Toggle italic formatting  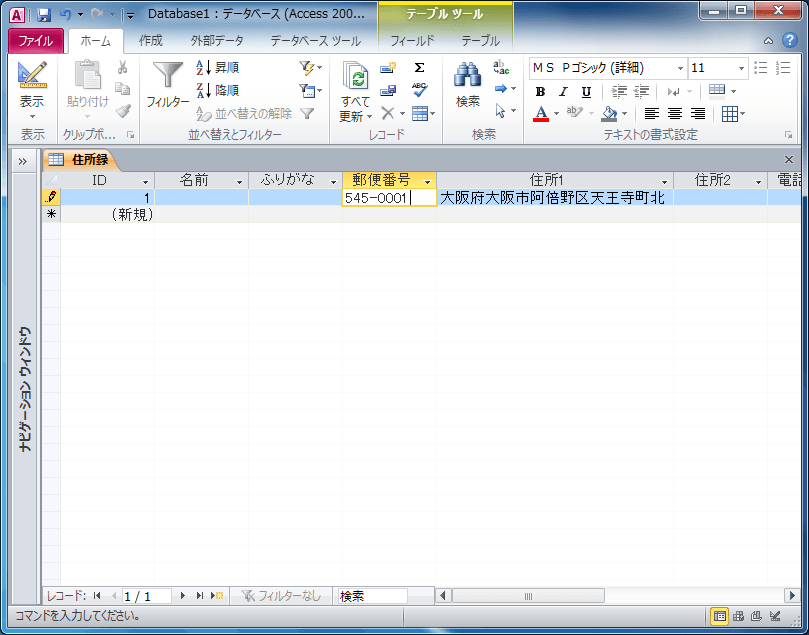pos(563,91)
